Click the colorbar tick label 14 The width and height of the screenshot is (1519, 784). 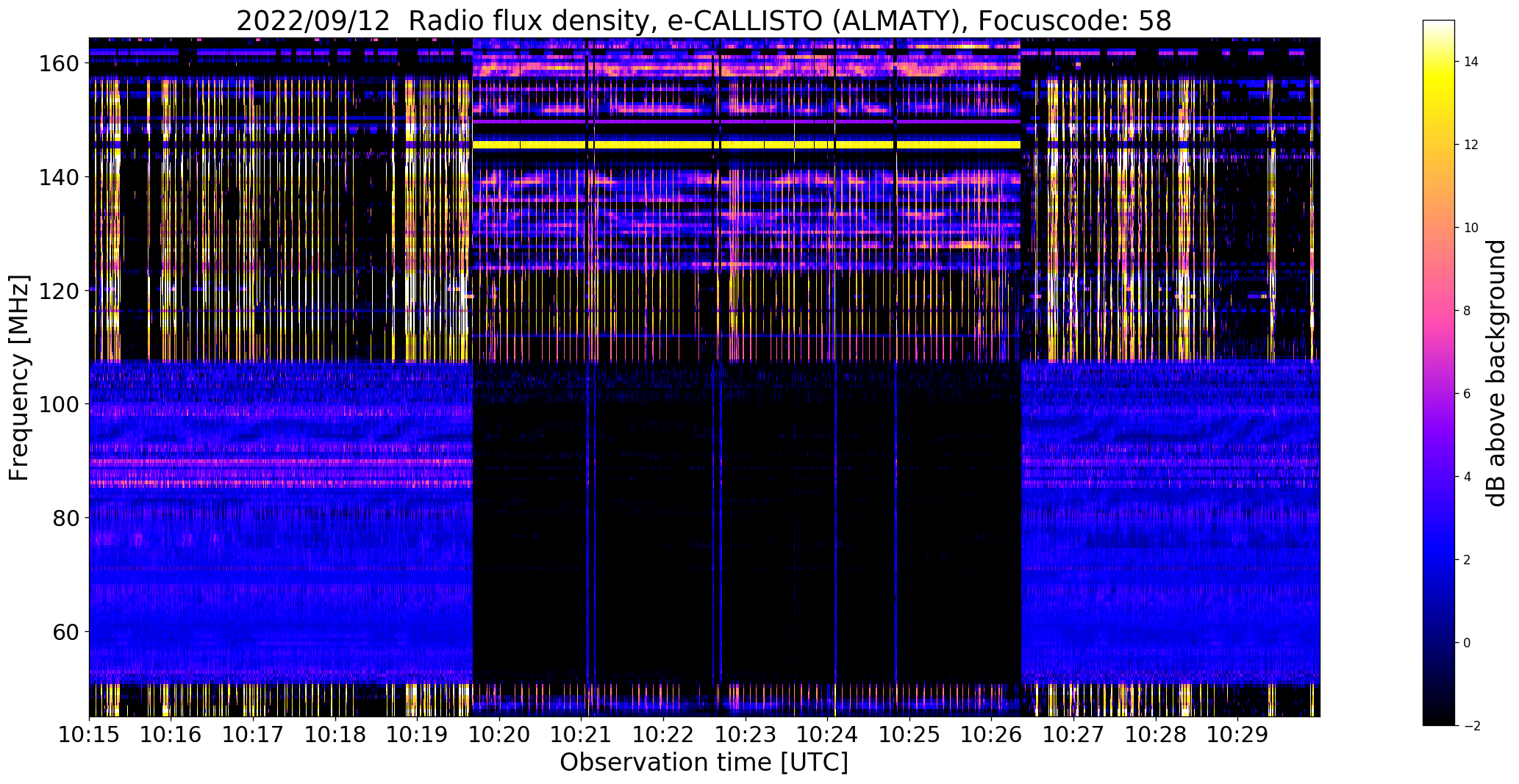point(1471,62)
